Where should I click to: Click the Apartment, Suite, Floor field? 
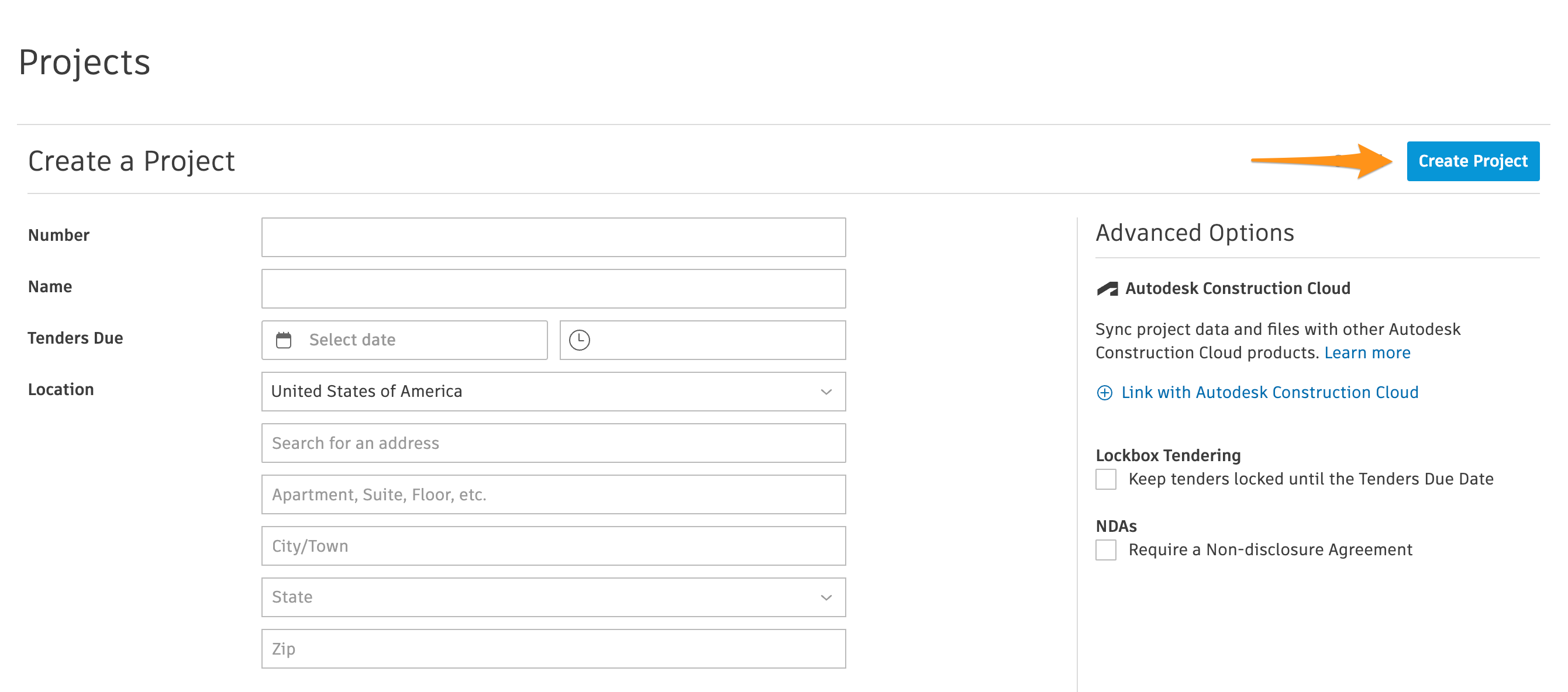tap(553, 494)
